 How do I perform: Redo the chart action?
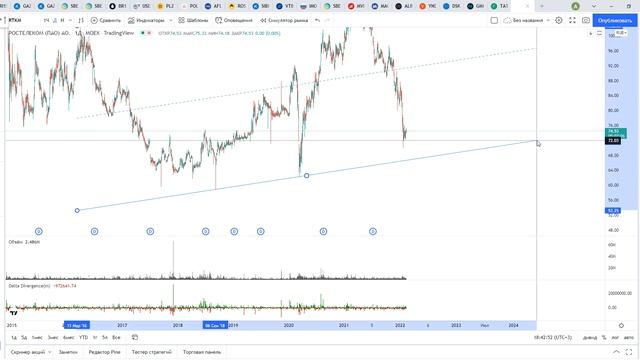click(327, 20)
